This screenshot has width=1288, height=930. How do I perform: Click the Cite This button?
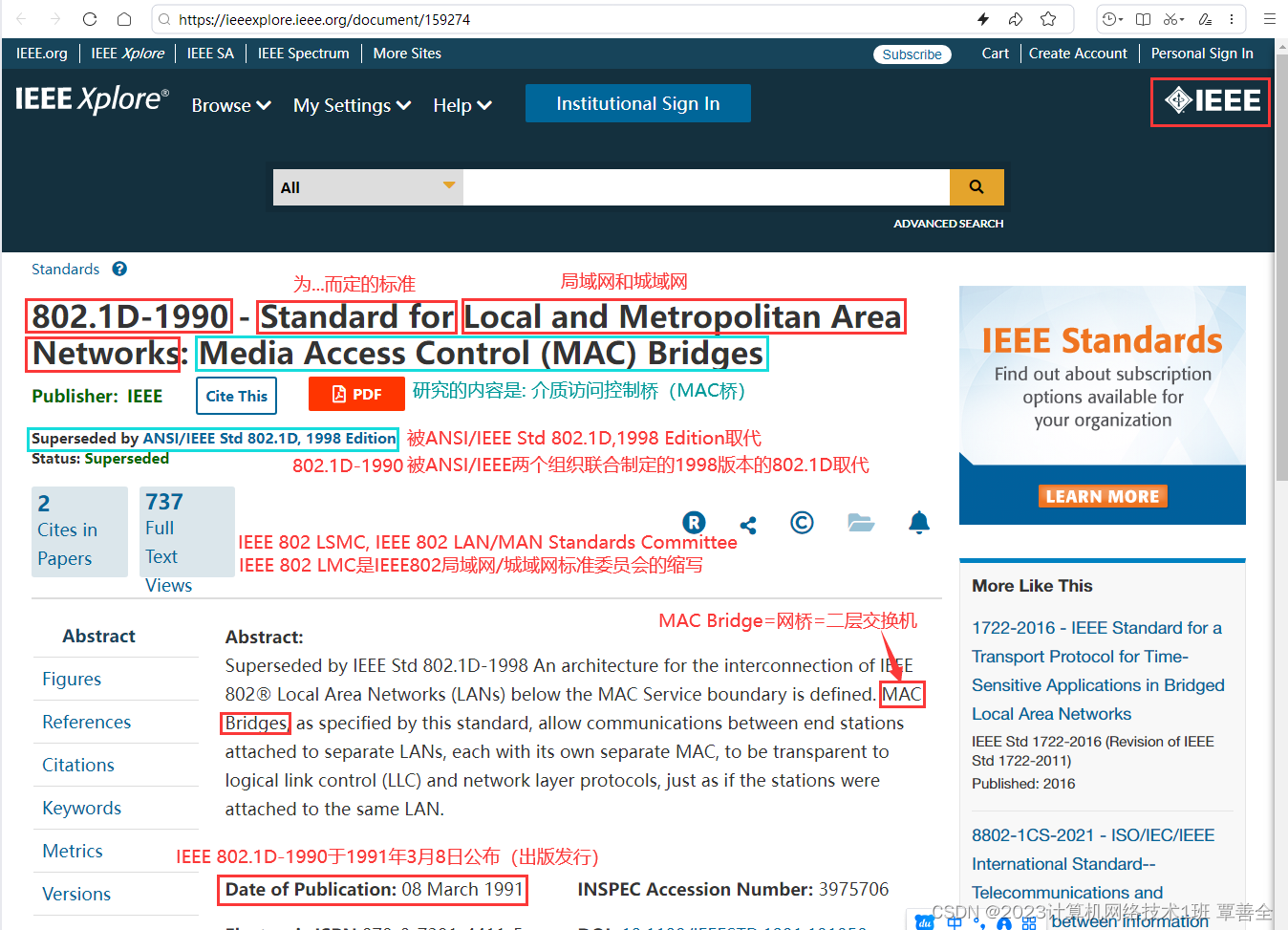tap(236, 395)
